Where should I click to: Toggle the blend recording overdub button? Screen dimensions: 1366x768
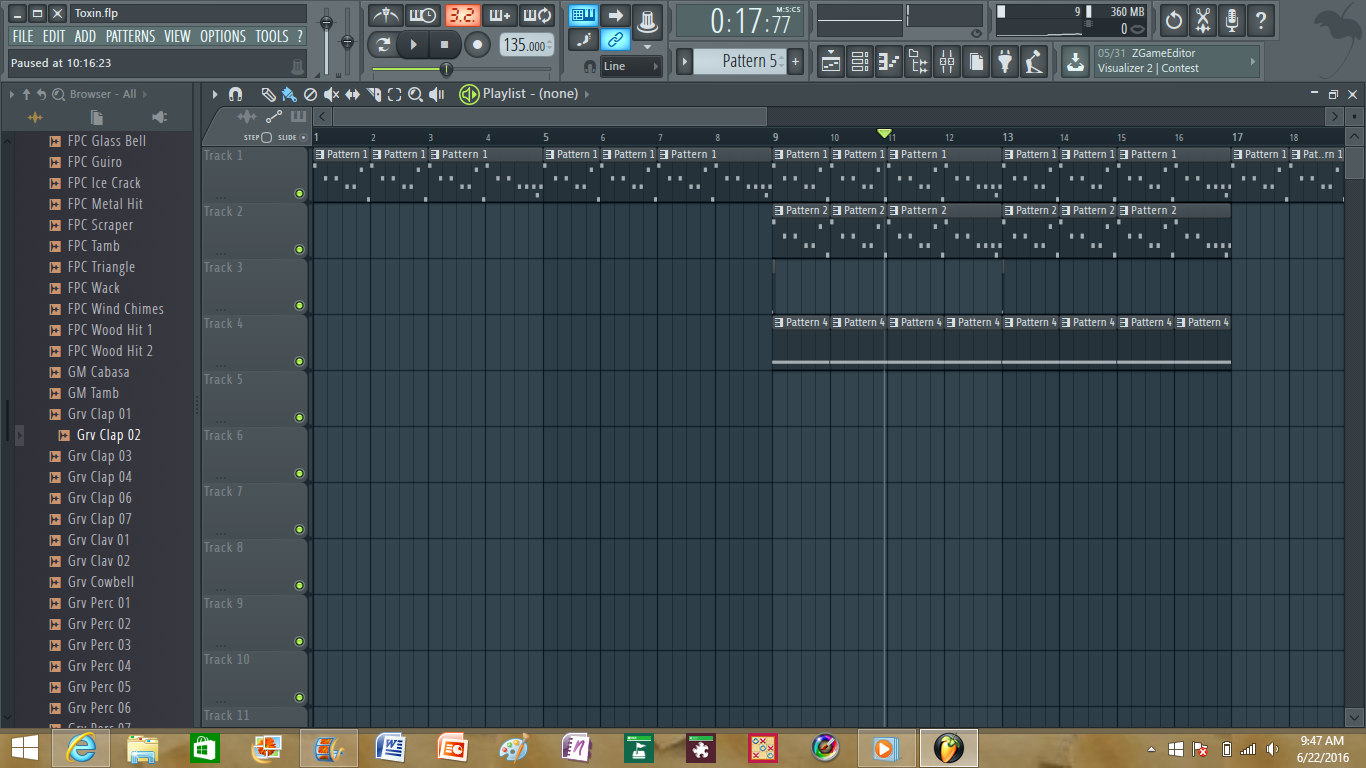click(500, 15)
